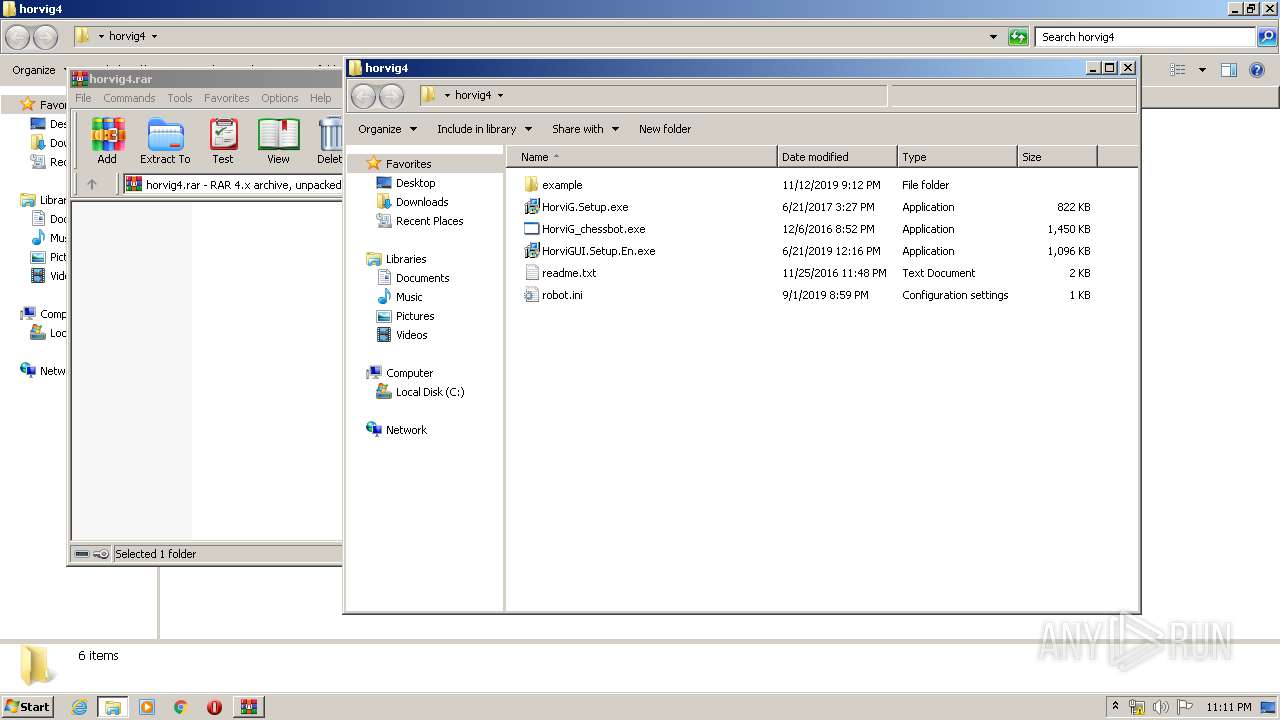The width and height of the screenshot is (1280, 720).
Task: Change view icon in background Explorer window
Action: coord(1178,70)
